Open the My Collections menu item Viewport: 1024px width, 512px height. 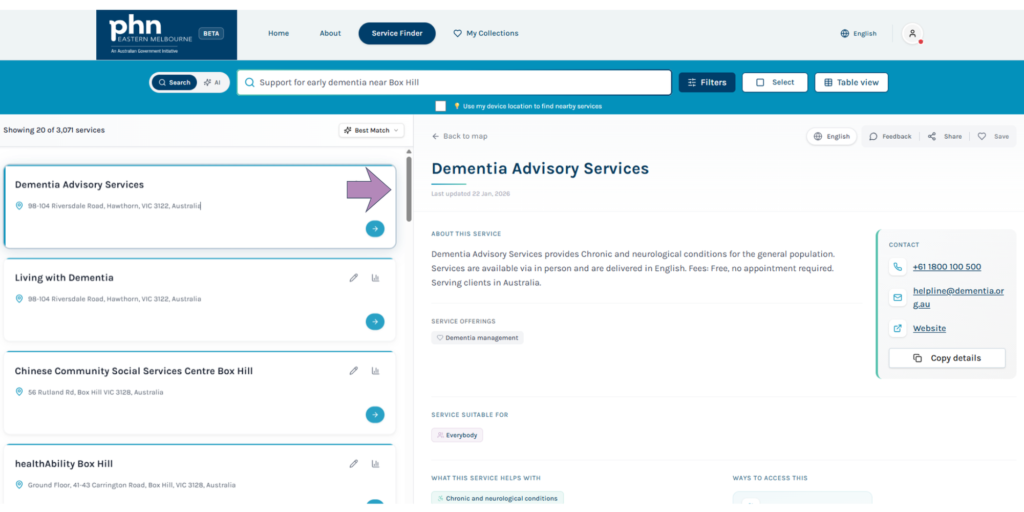coord(486,34)
